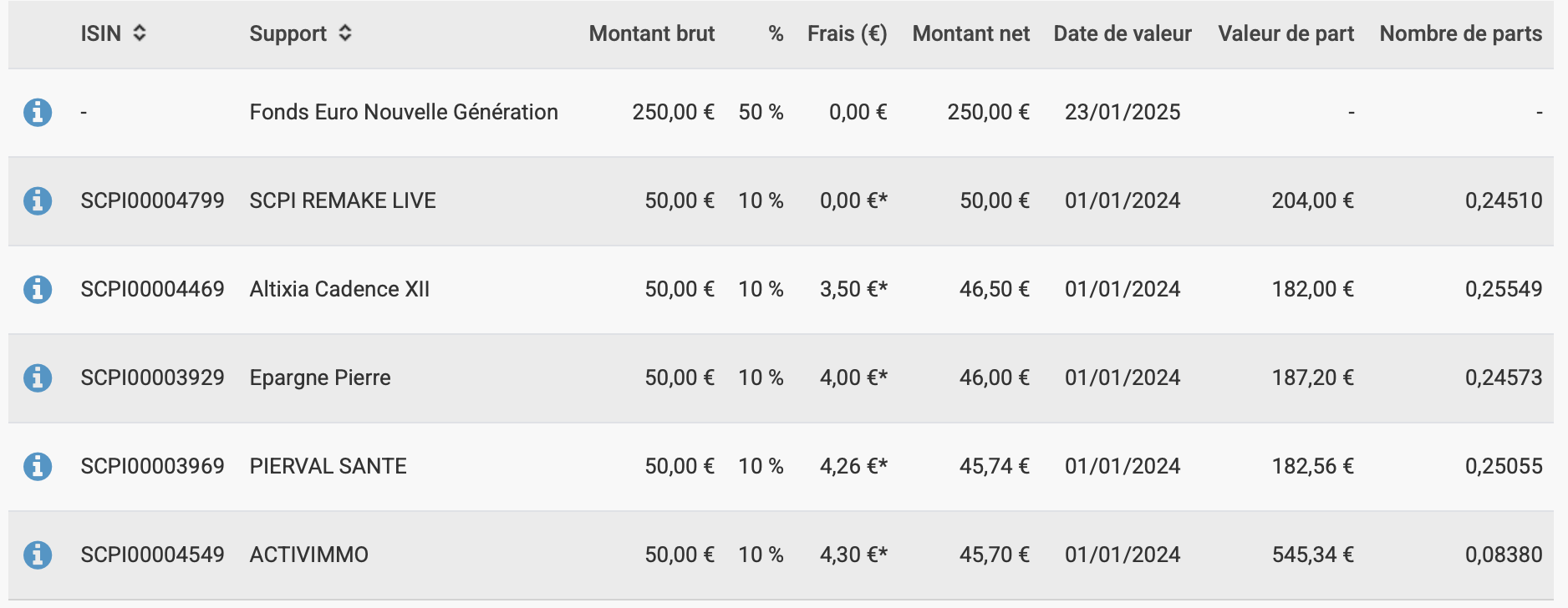Select the Montant brut column header
Screen dimensions: 1568x608
[651, 33]
